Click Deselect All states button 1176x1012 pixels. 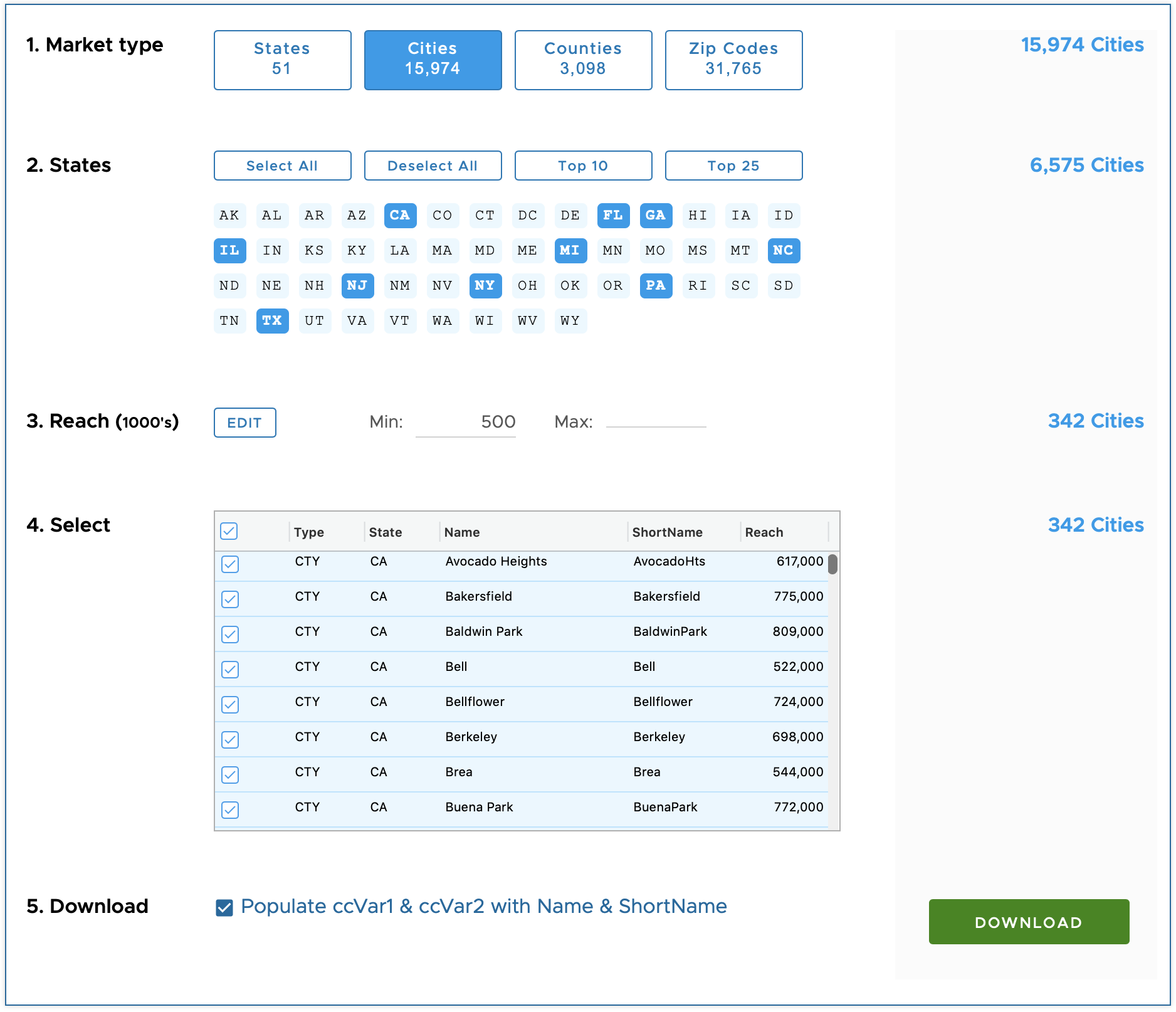(433, 166)
